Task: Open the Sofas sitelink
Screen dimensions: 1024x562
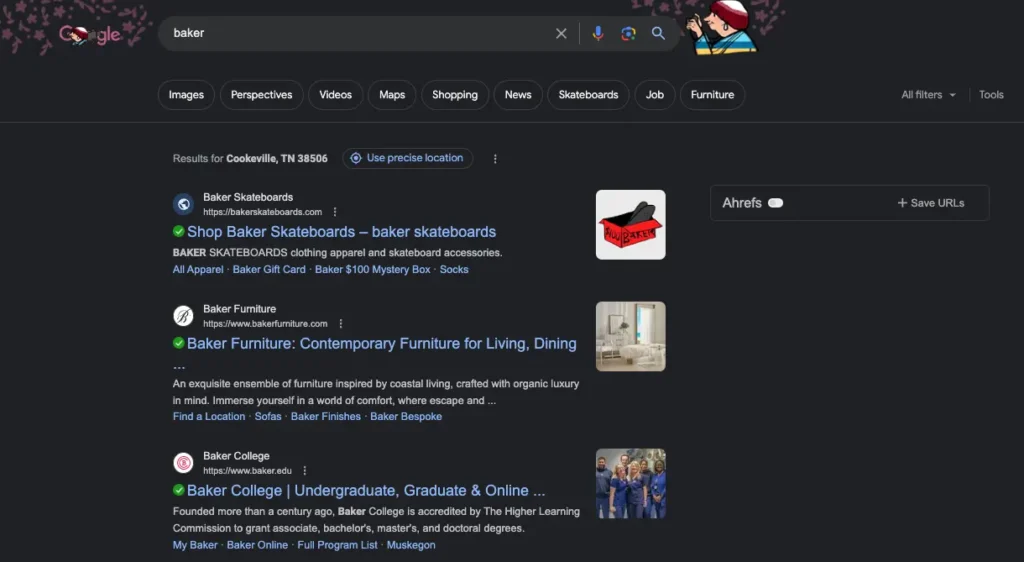Action: click(268, 416)
